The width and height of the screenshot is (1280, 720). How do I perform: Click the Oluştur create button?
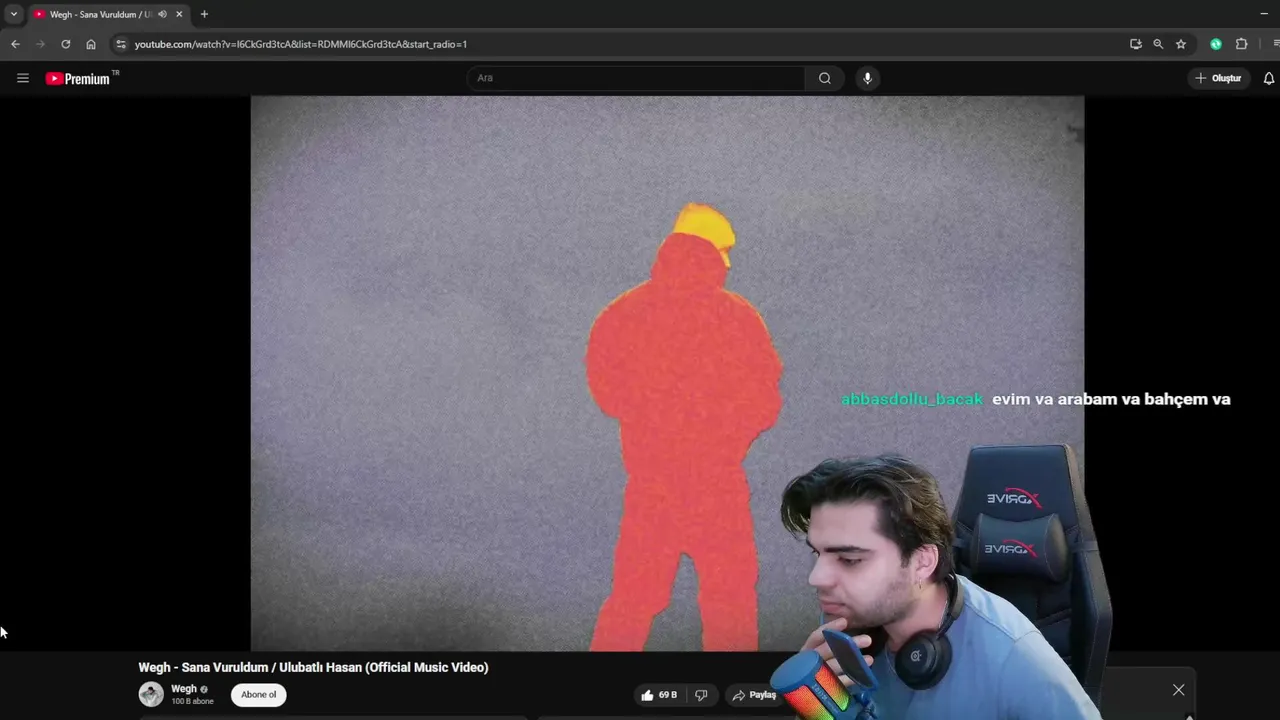pyautogui.click(x=1218, y=78)
